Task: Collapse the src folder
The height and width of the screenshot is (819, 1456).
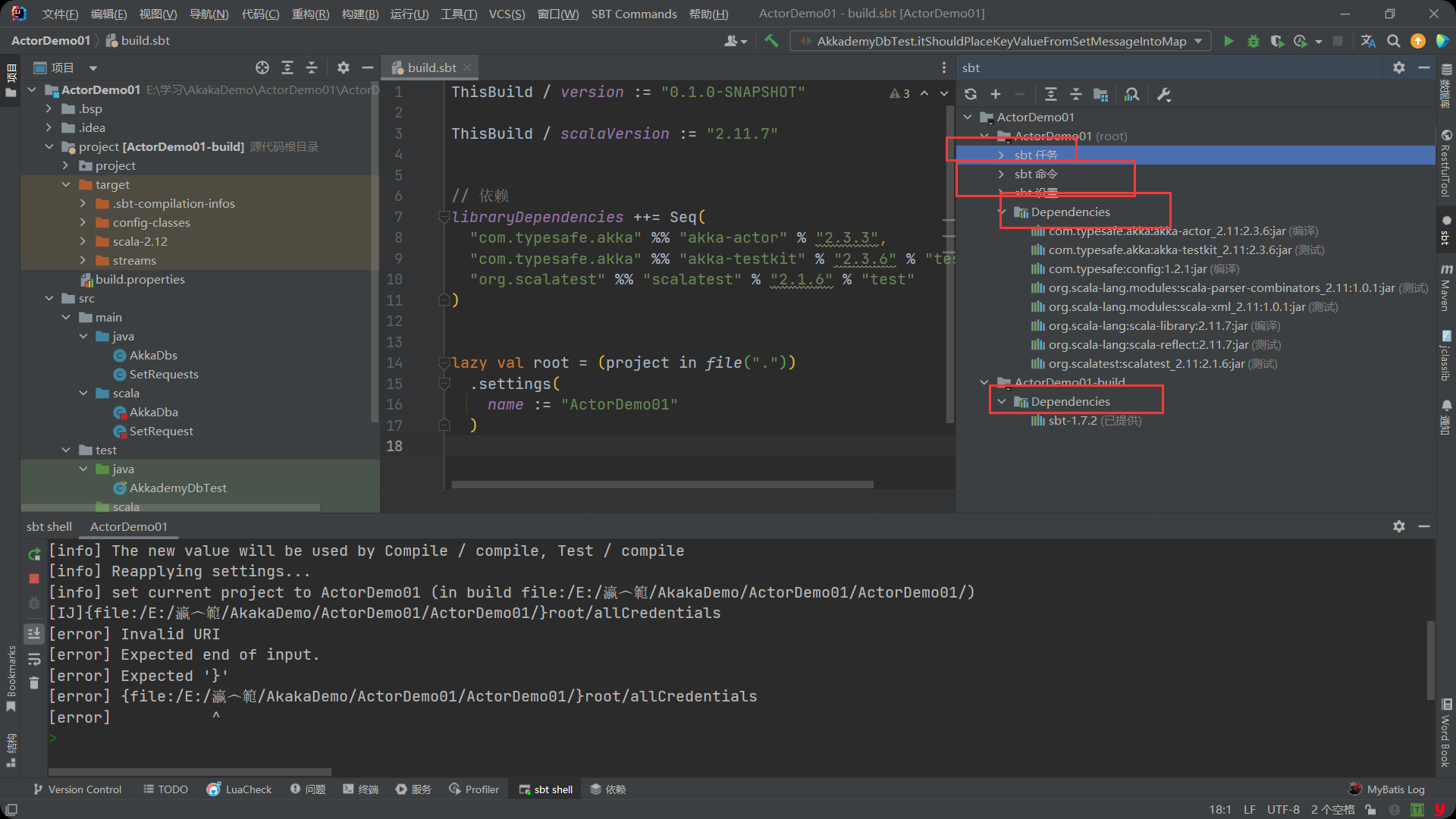Action: [49, 298]
